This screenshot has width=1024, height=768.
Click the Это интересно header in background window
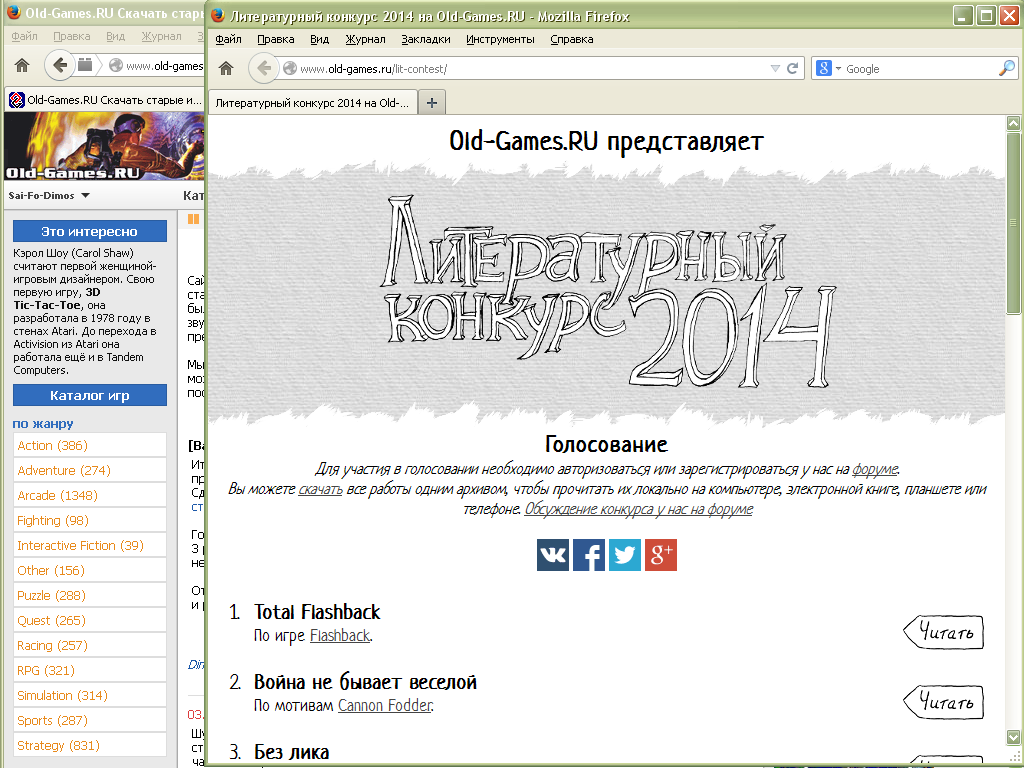pyautogui.click(x=89, y=231)
